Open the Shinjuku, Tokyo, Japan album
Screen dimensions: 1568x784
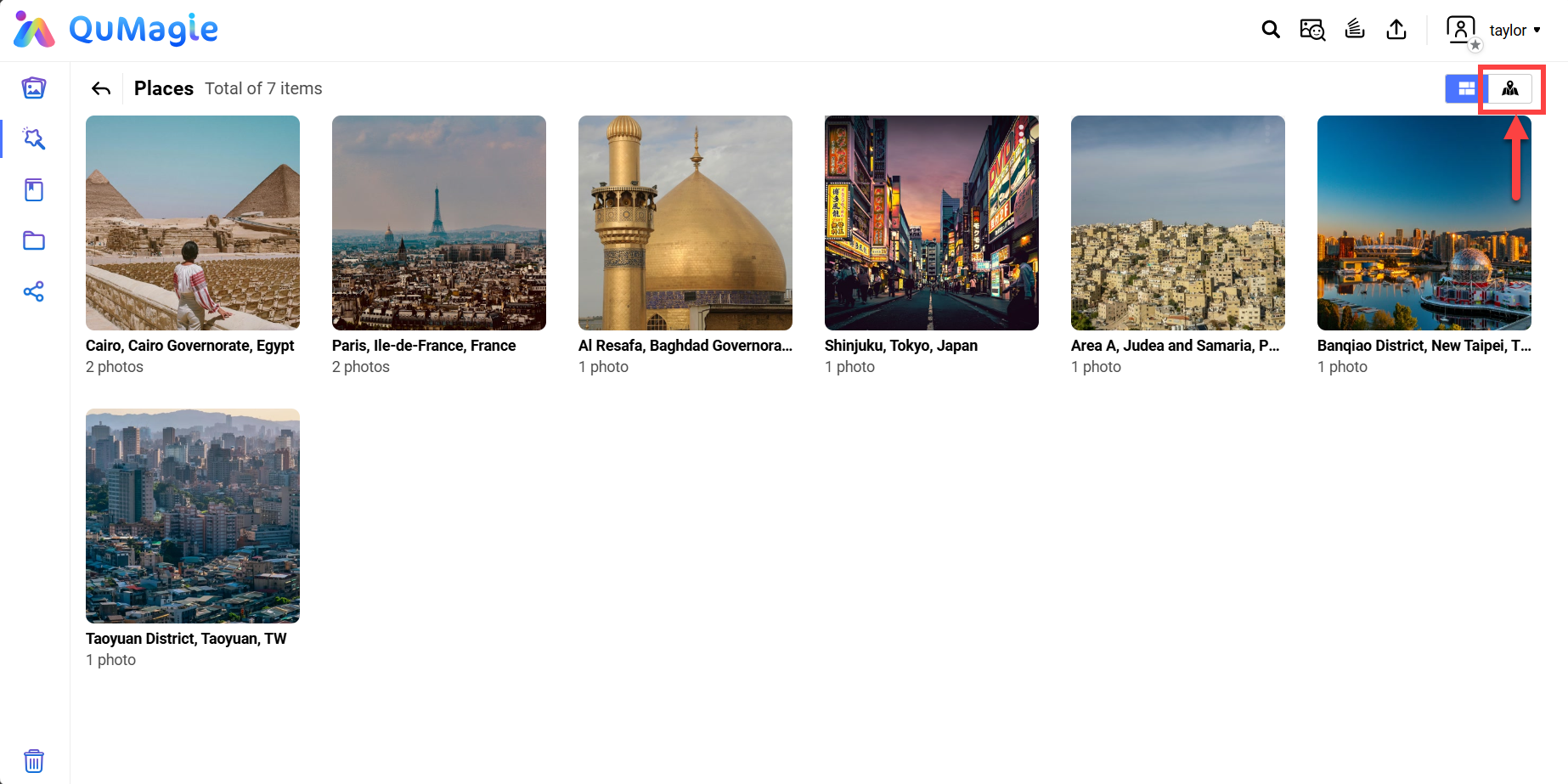click(932, 223)
